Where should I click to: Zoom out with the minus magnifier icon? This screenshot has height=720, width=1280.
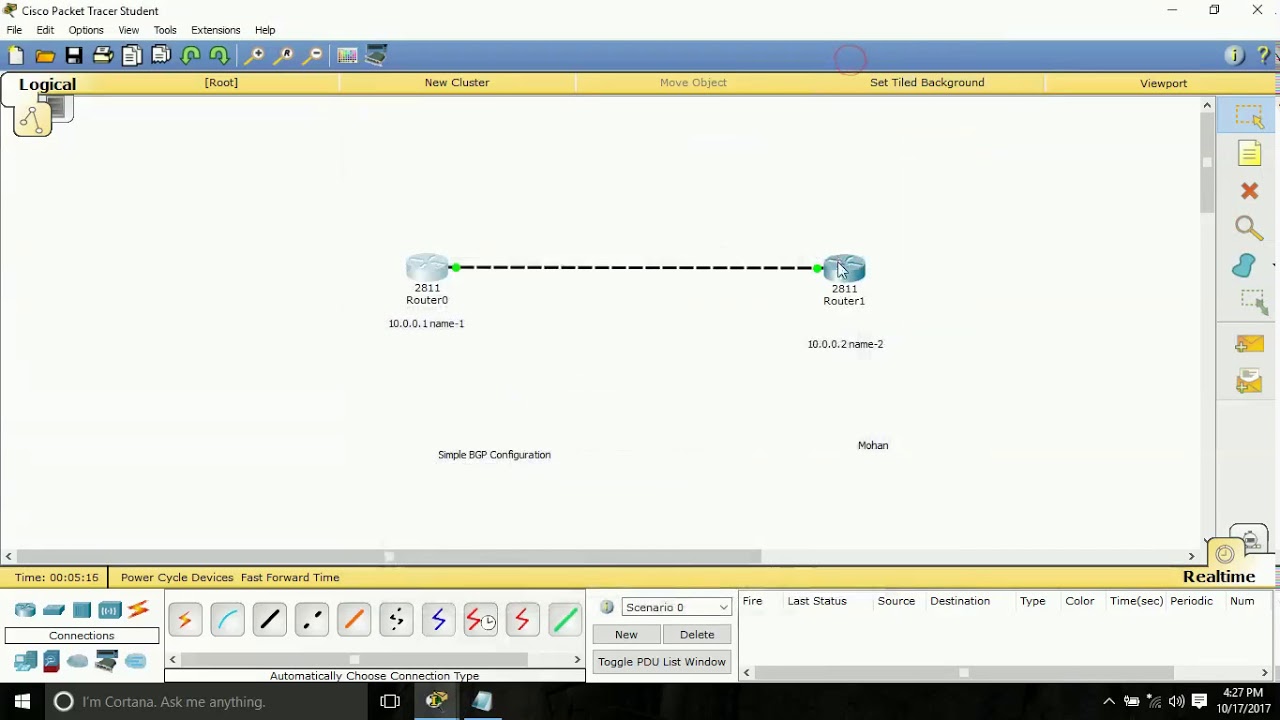tap(313, 56)
